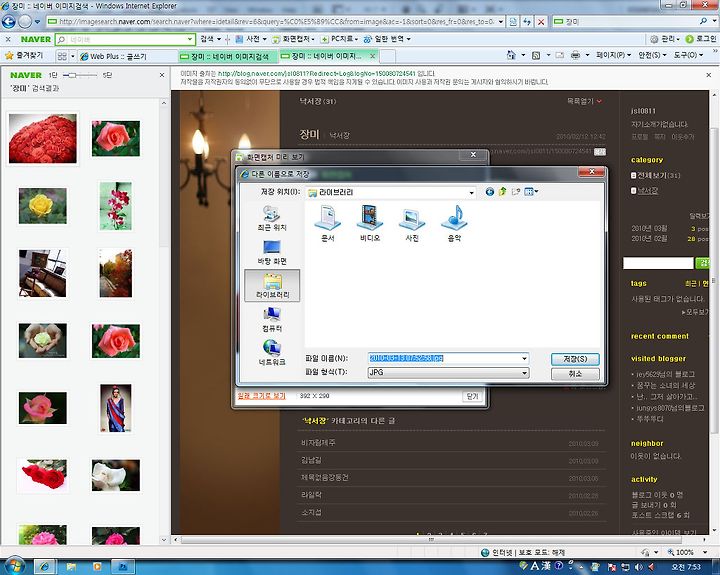Open Windows Explorer folder in taskbar

pyautogui.click(x=71, y=567)
